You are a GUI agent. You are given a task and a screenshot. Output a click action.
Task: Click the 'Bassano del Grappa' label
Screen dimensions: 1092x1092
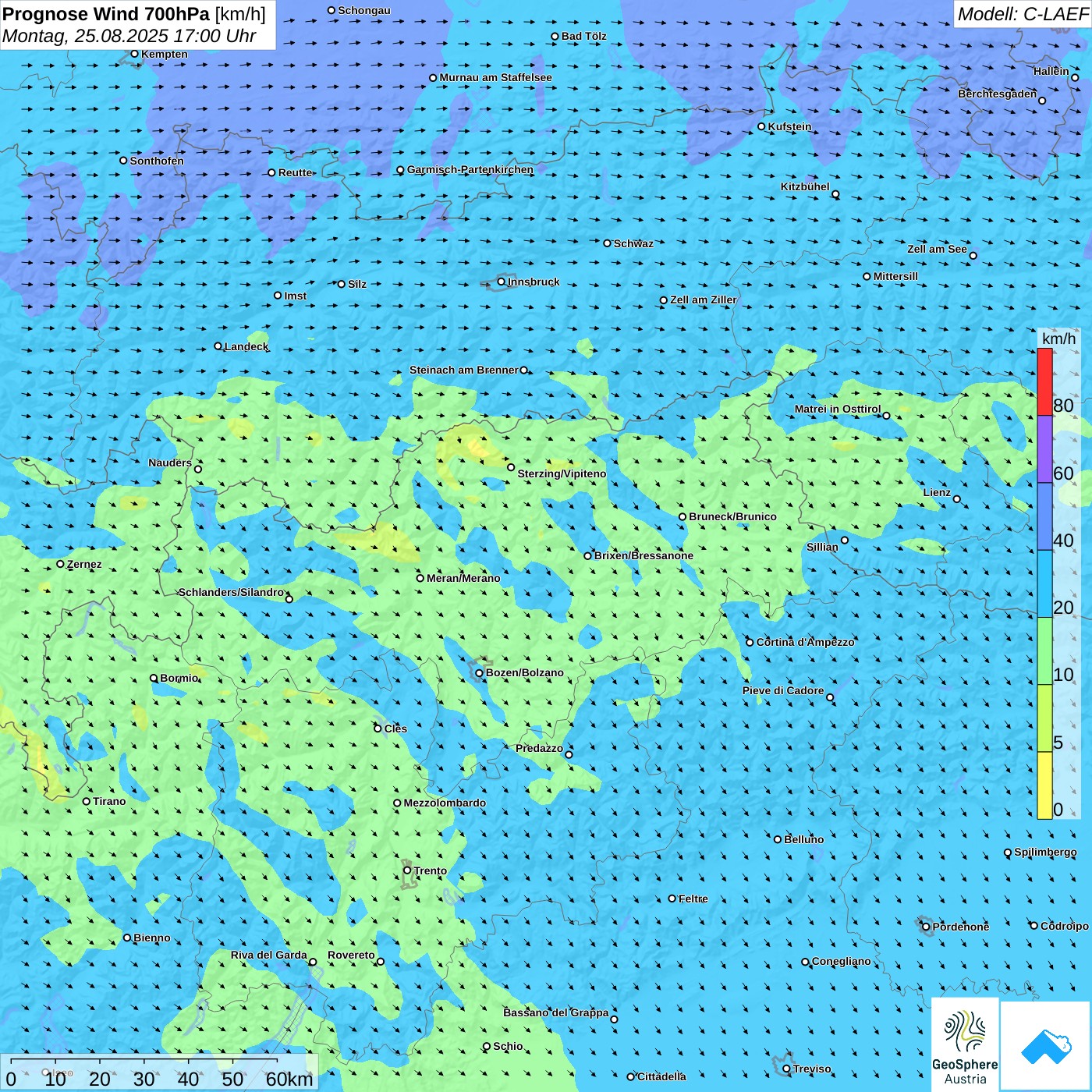(x=556, y=1012)
